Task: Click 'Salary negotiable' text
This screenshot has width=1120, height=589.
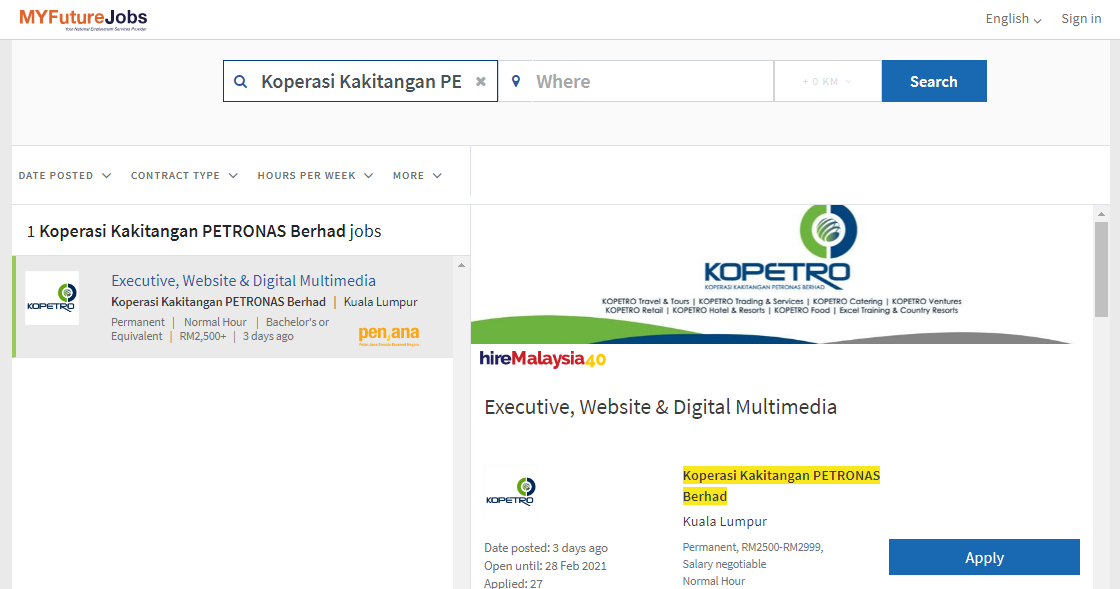Action: pyautogui.click(x=724, y=564)
